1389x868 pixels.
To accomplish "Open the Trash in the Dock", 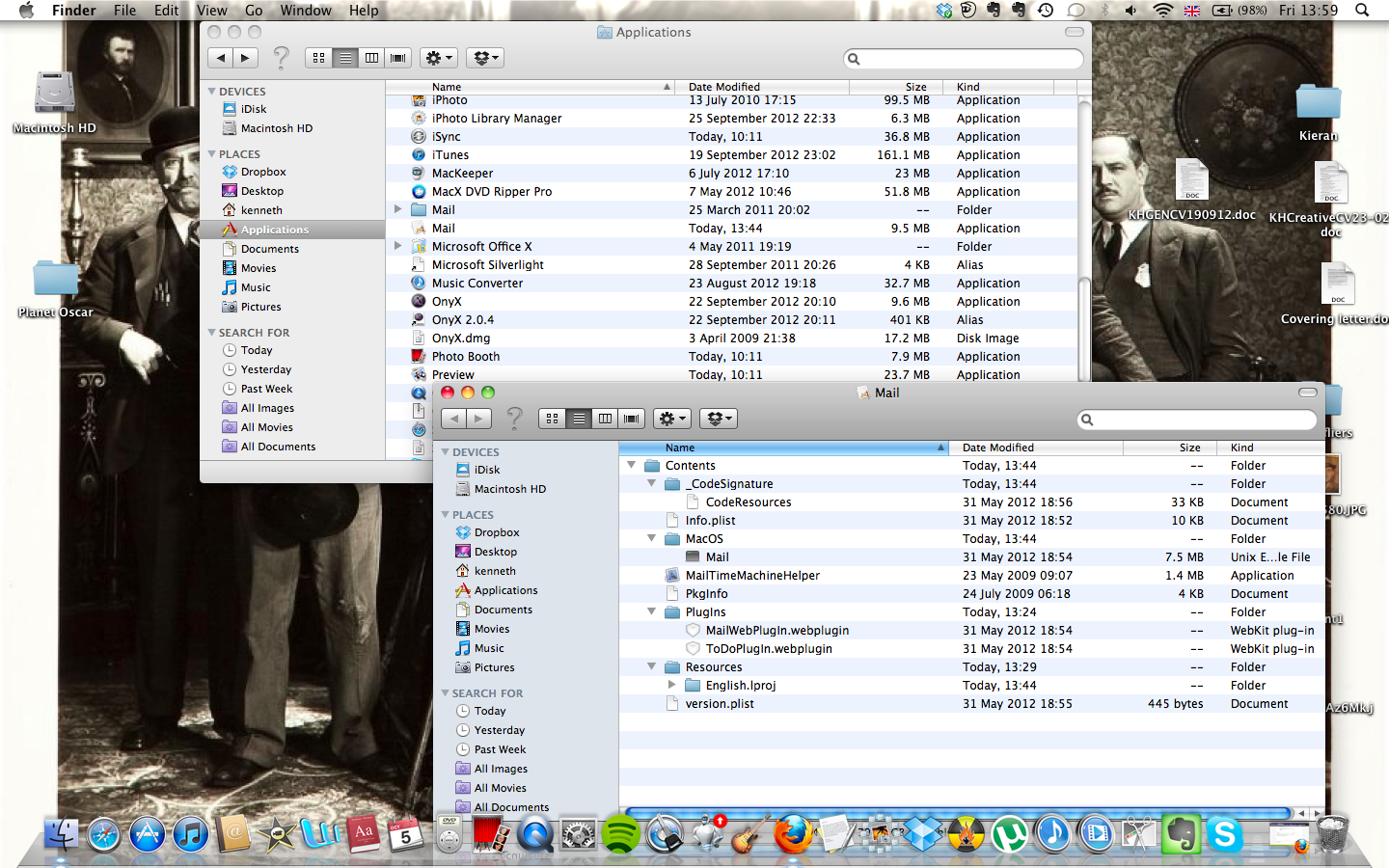I will pyautogui.click(x=1332, y=834).
